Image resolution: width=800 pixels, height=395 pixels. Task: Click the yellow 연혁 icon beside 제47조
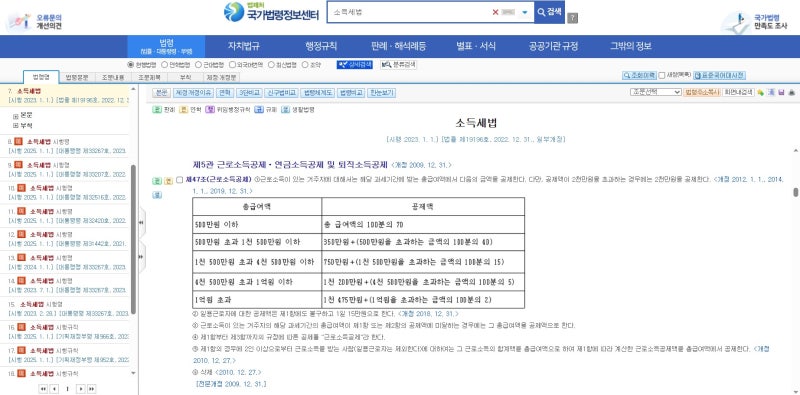point(167,180)
